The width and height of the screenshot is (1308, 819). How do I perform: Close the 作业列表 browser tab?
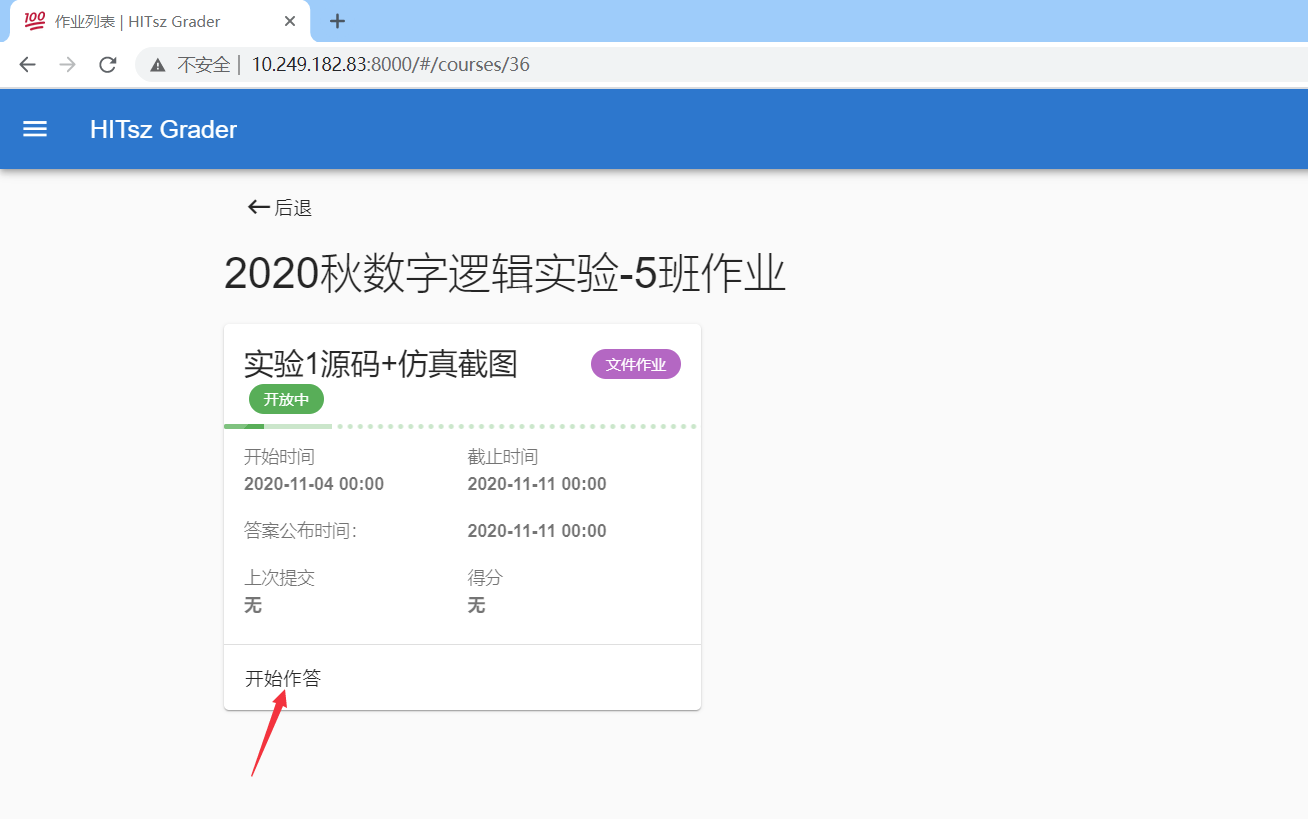coord(290,21)
